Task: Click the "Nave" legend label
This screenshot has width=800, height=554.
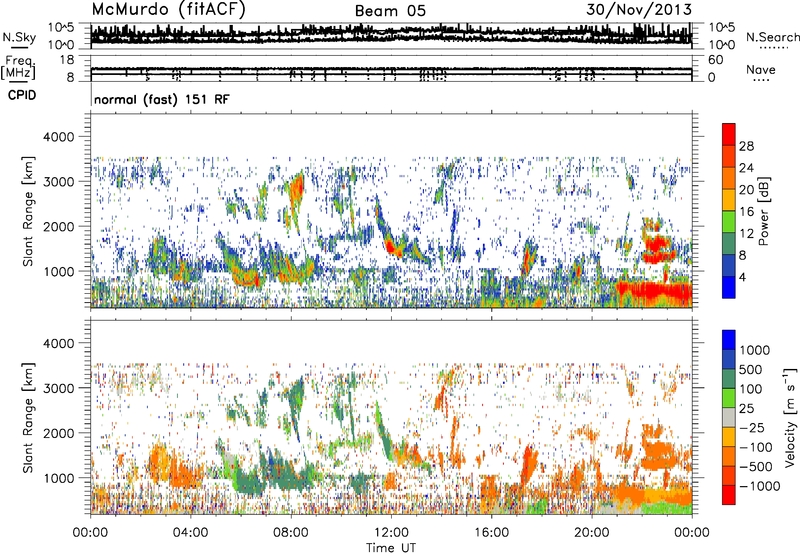Action: [761, 69]
